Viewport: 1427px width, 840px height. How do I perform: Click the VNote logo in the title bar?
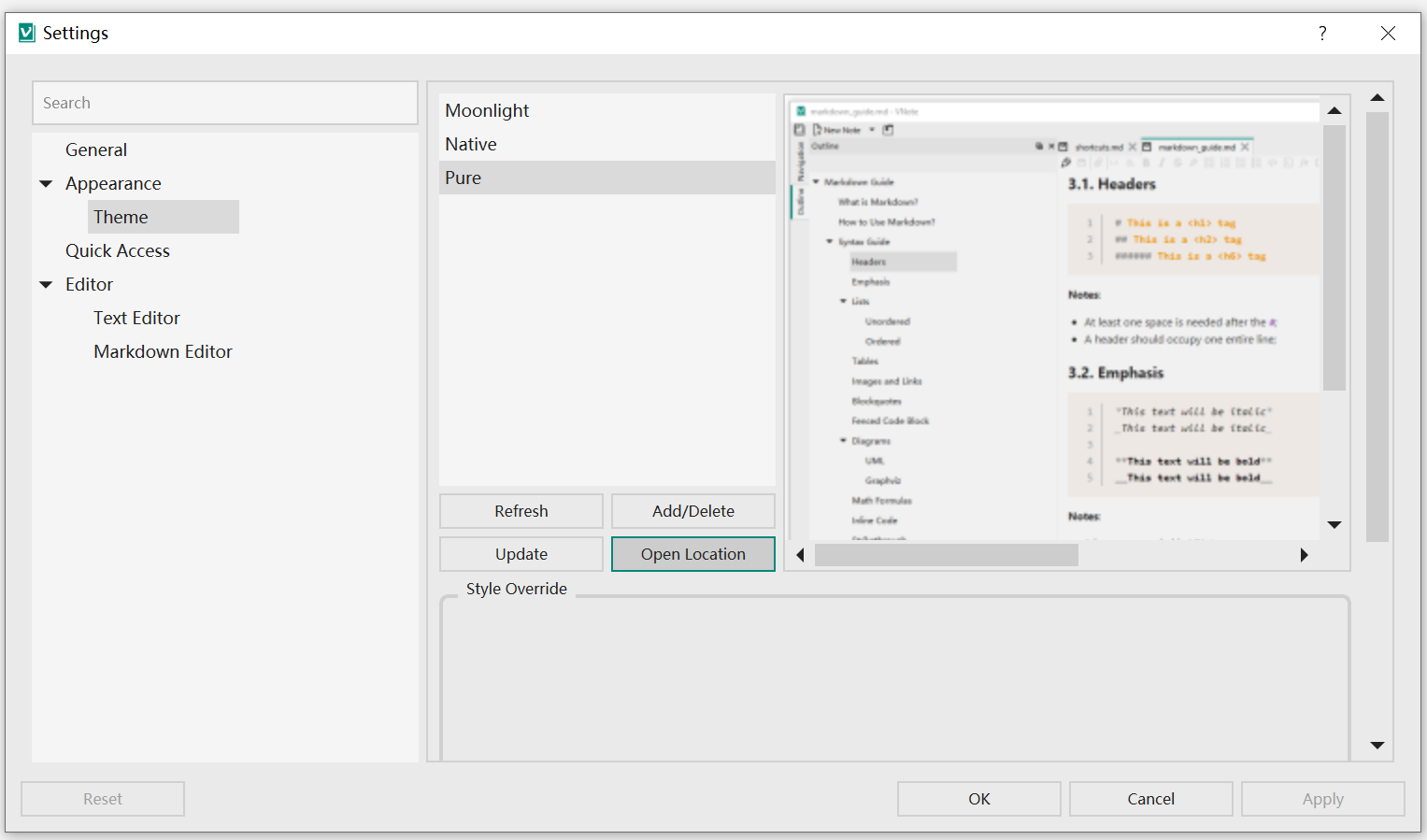pyautogui.click(x=26, y=32)
